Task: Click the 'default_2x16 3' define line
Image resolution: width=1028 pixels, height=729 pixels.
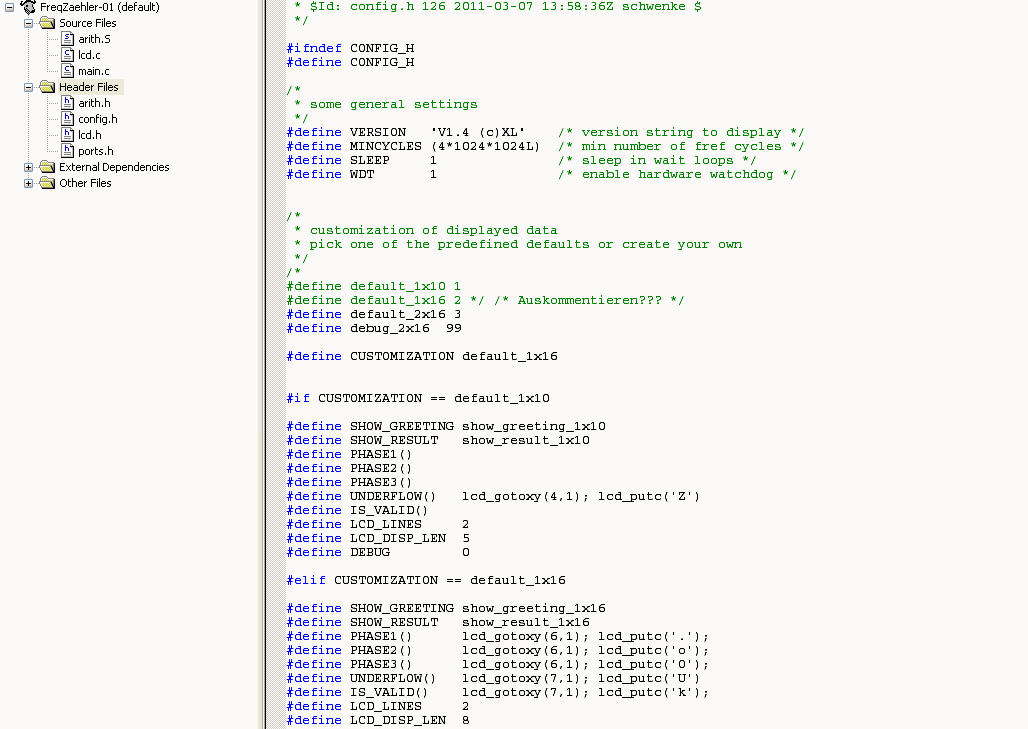Action: 374,314
